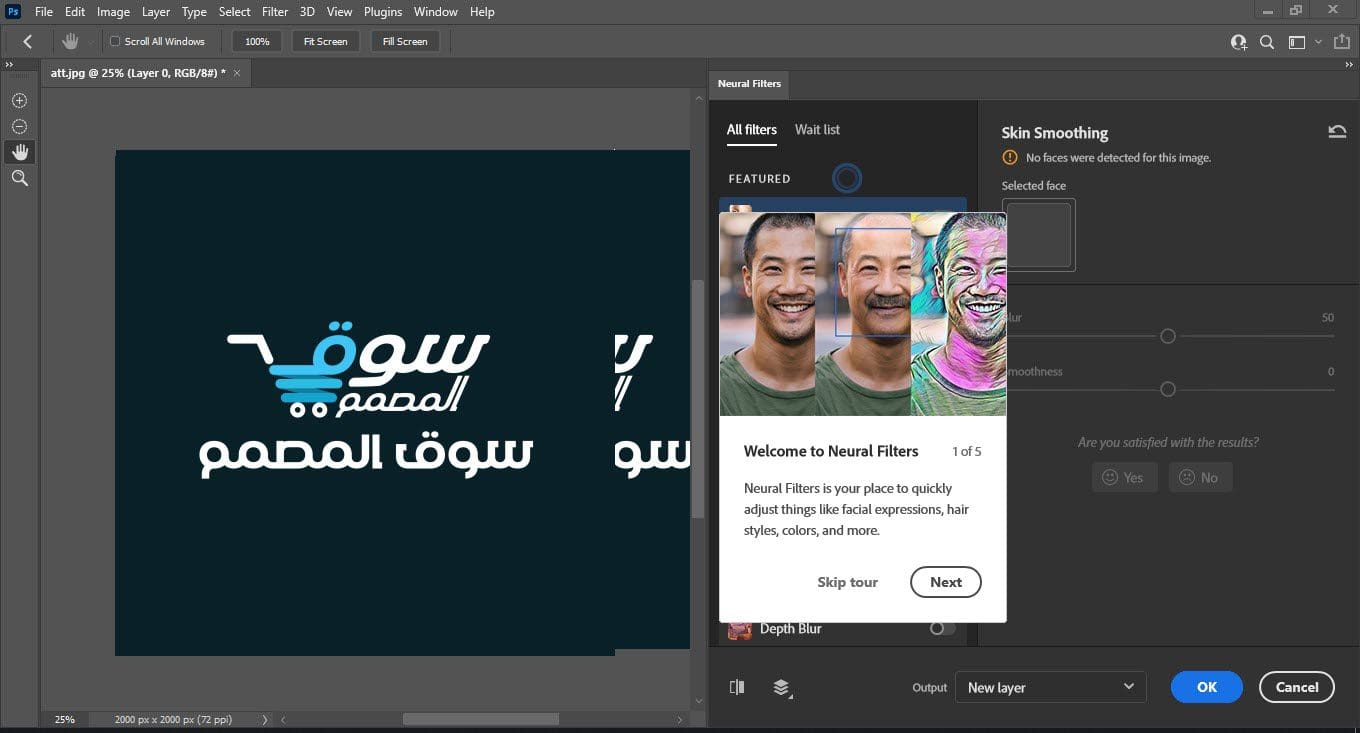Screen dimensions: 1360x733
Task: Select the att.jpg document tab
Action: click(138, 73)
